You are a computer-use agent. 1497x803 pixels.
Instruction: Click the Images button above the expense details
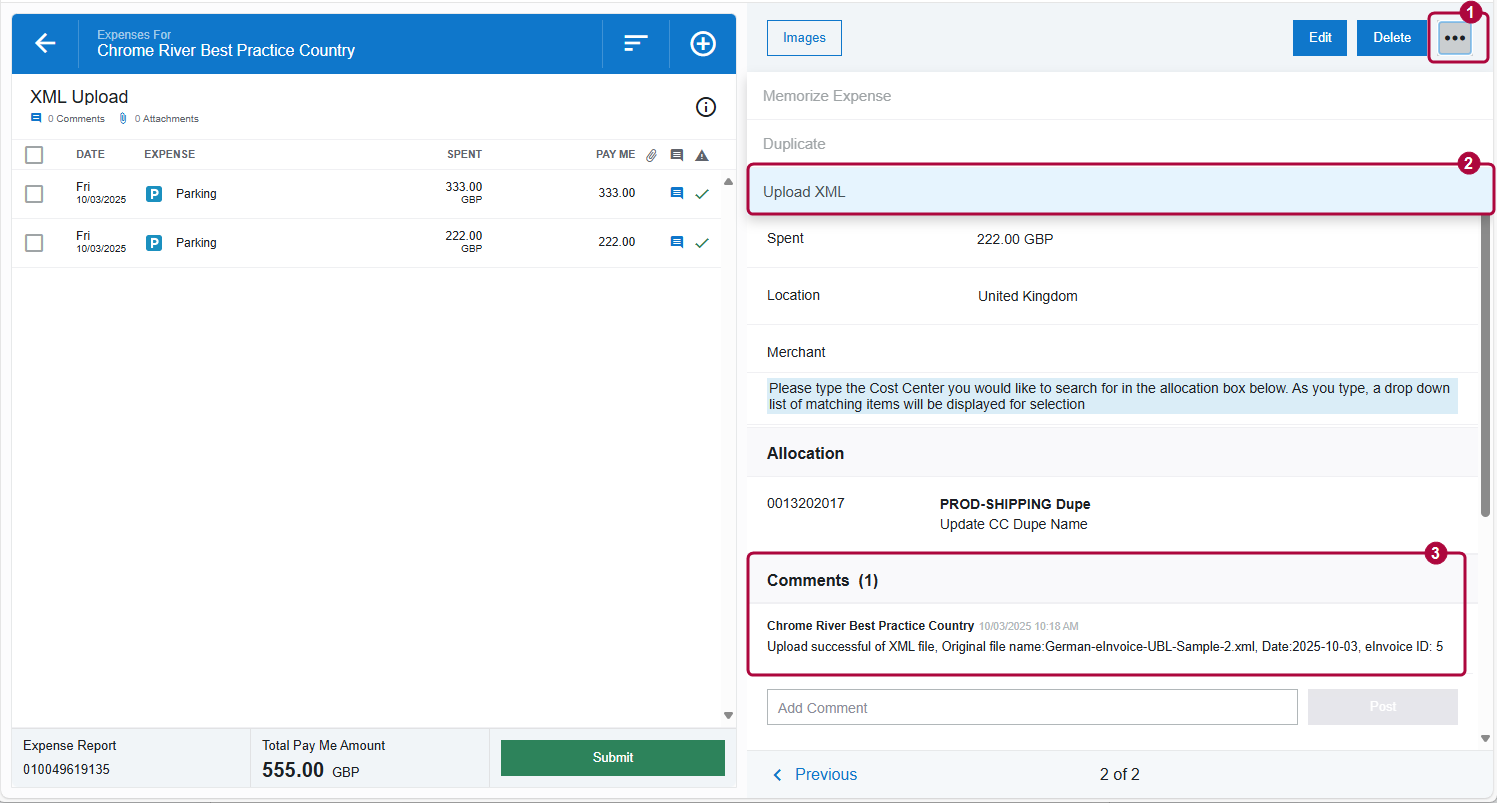(804, 37)
